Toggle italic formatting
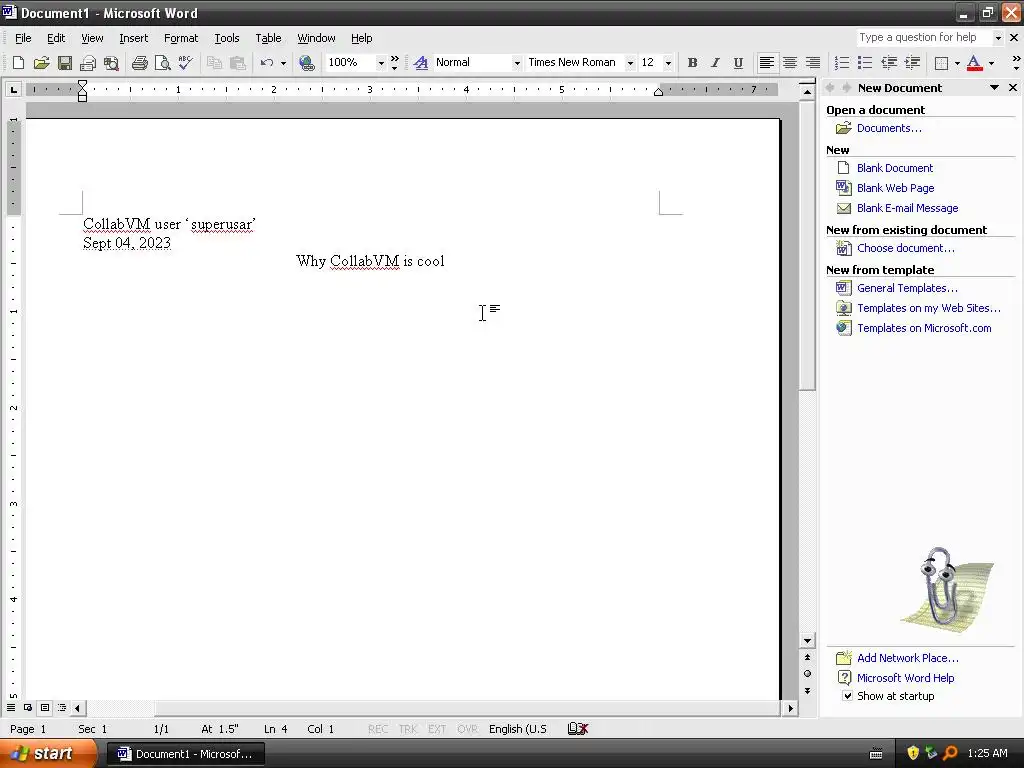The width and height of the screenshot is (1024, 768). [715, 63]
